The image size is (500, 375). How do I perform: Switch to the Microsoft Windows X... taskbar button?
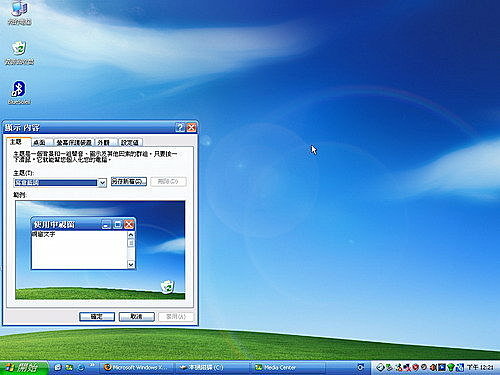137,368
